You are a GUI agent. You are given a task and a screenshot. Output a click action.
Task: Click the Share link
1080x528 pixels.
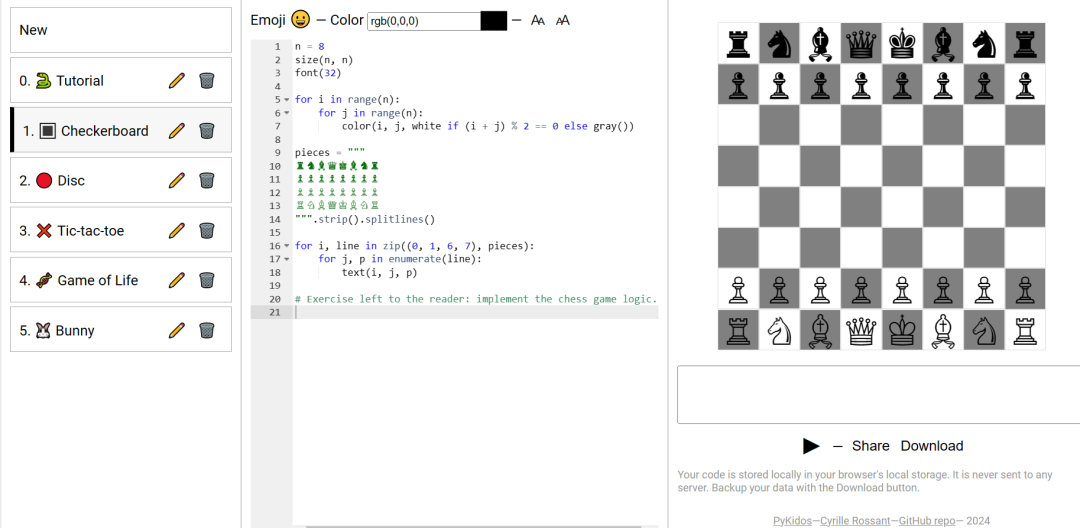pyautogui.click(x=871, y=446)
